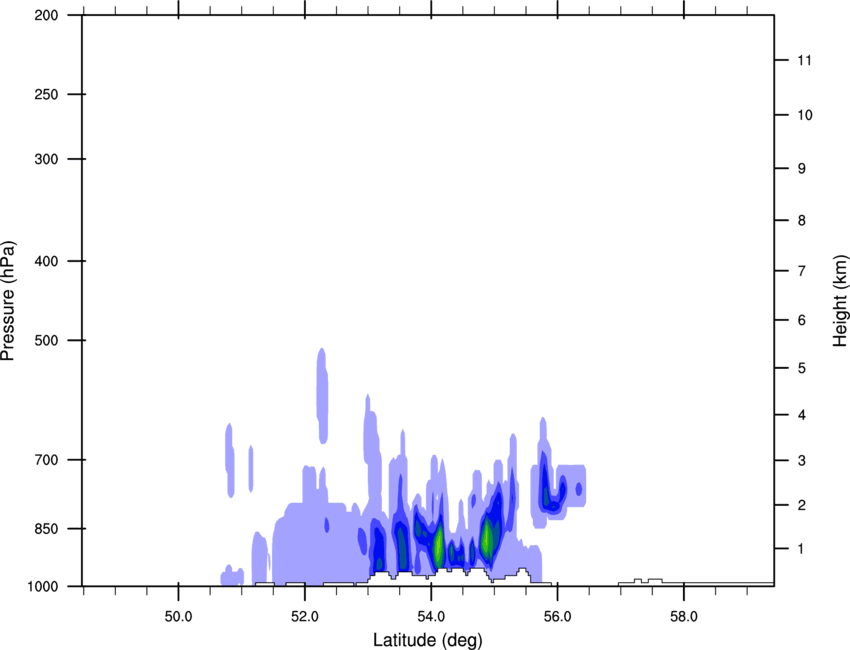The height and width of the screenshot is (650, 850).
Task: Click the 50.0 latitude tick label
Action: click(178, 617)
